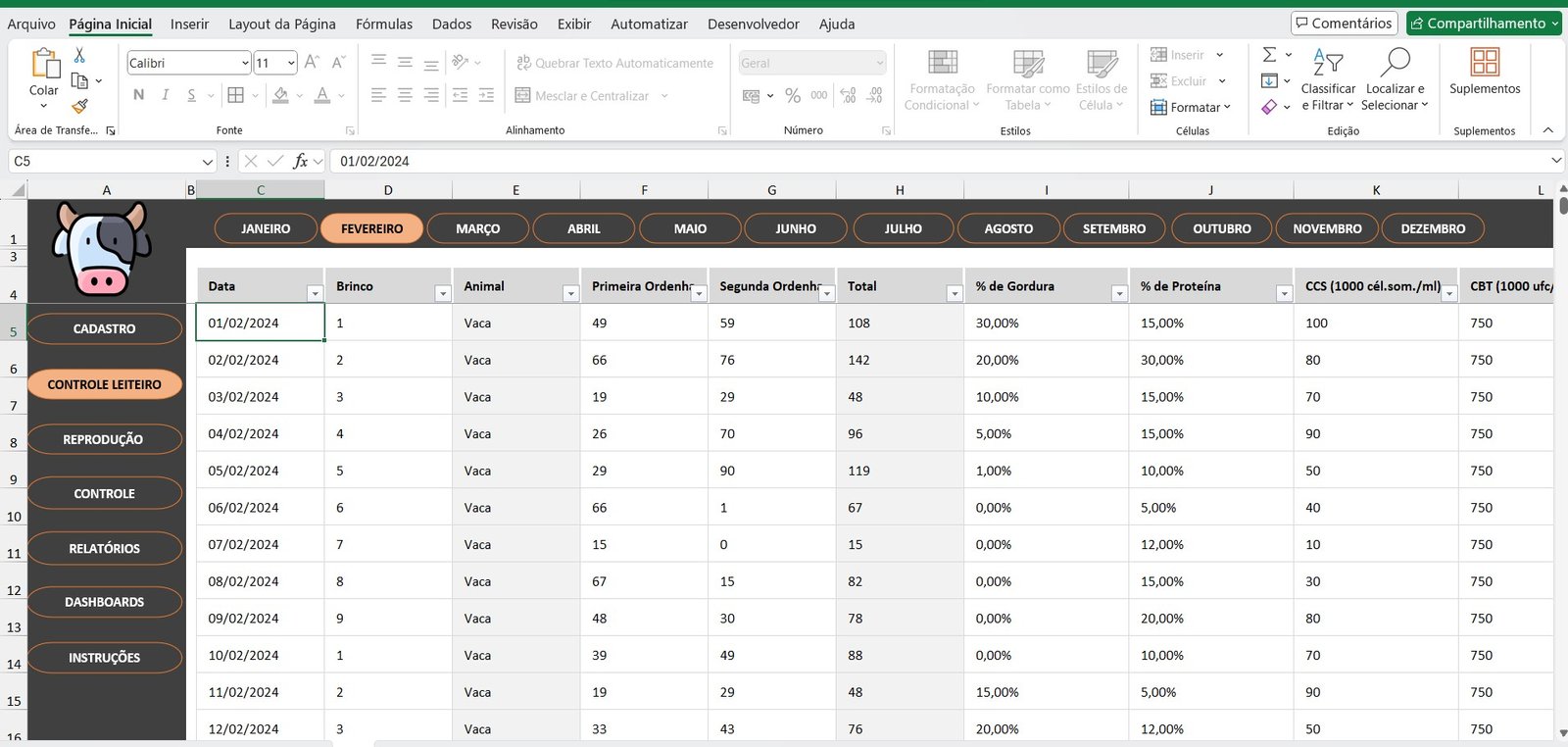Click the Cut scissors icon
Image resolution: width=1568 pixels, height=747 pixels.
79,55
